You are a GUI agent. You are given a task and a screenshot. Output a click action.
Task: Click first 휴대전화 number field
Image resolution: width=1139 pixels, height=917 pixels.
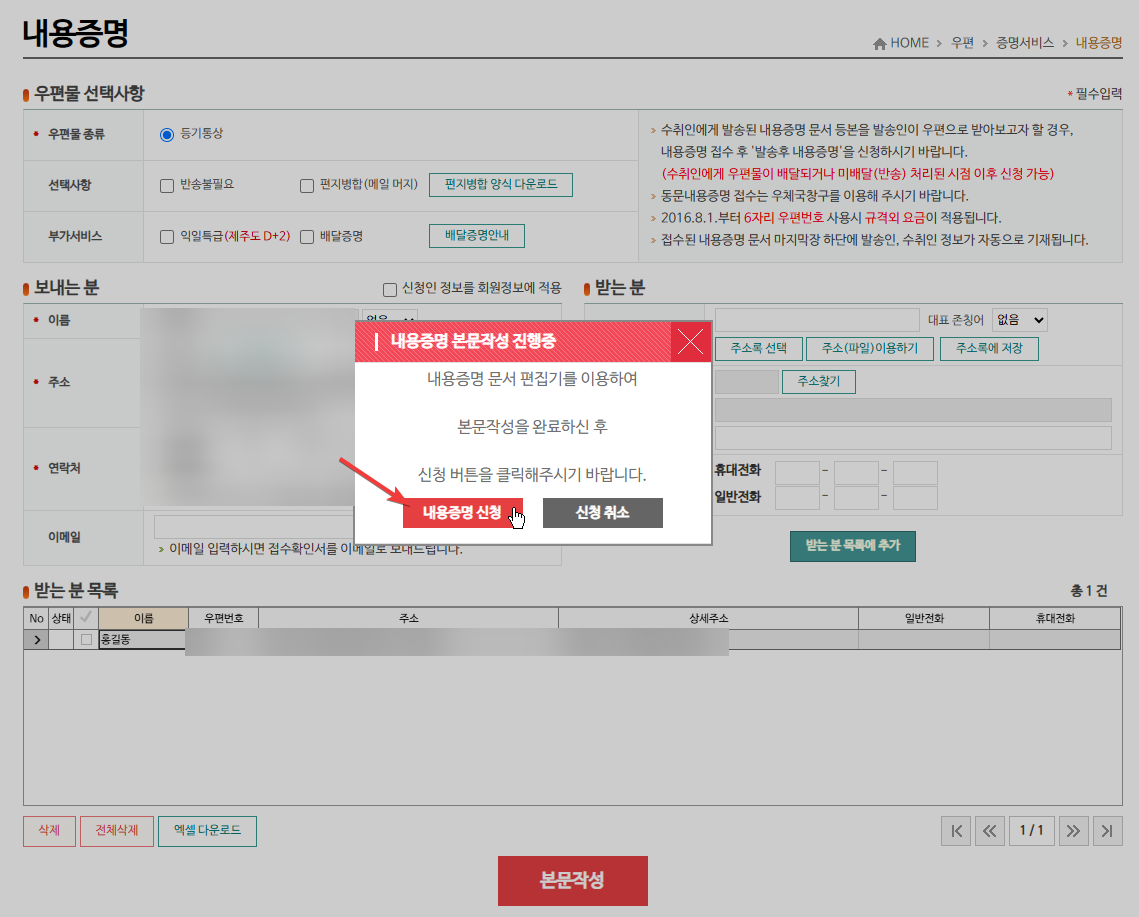coord(797,472)
